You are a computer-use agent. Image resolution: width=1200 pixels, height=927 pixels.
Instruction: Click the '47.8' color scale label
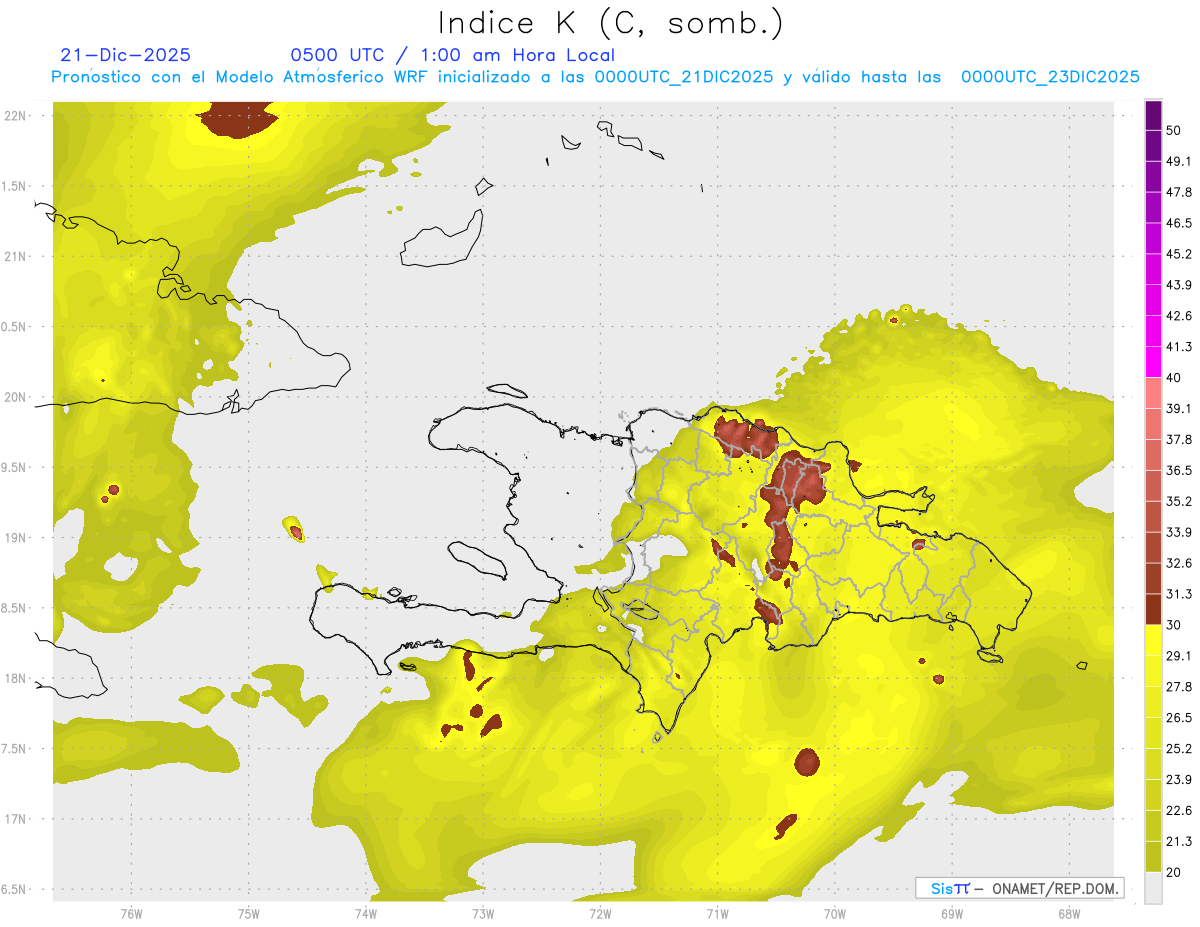click(1179, 192)
